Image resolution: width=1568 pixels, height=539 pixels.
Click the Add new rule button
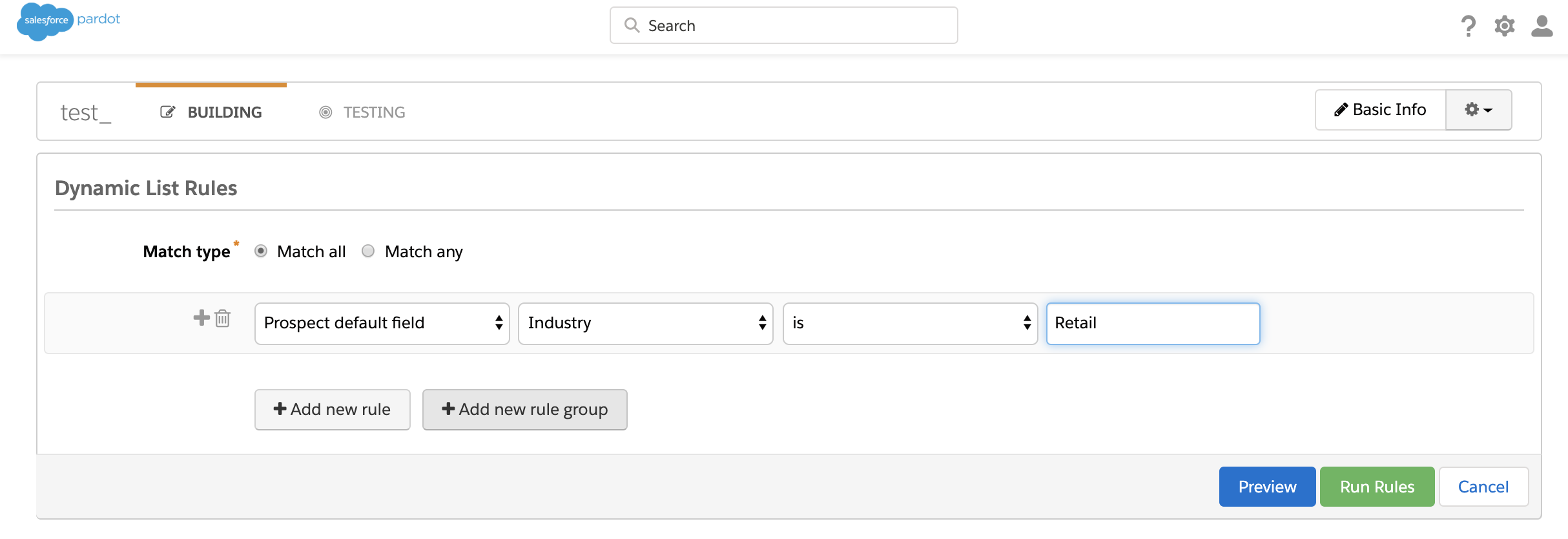[x=332, y=409]
